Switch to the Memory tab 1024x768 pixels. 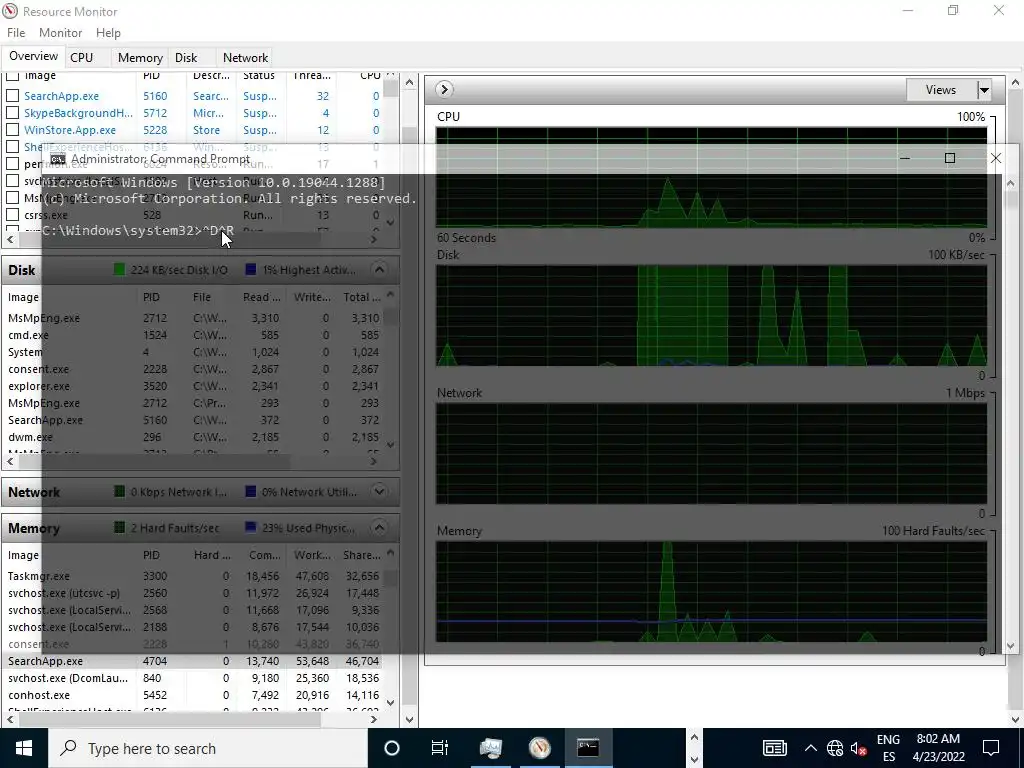point(140,57)
